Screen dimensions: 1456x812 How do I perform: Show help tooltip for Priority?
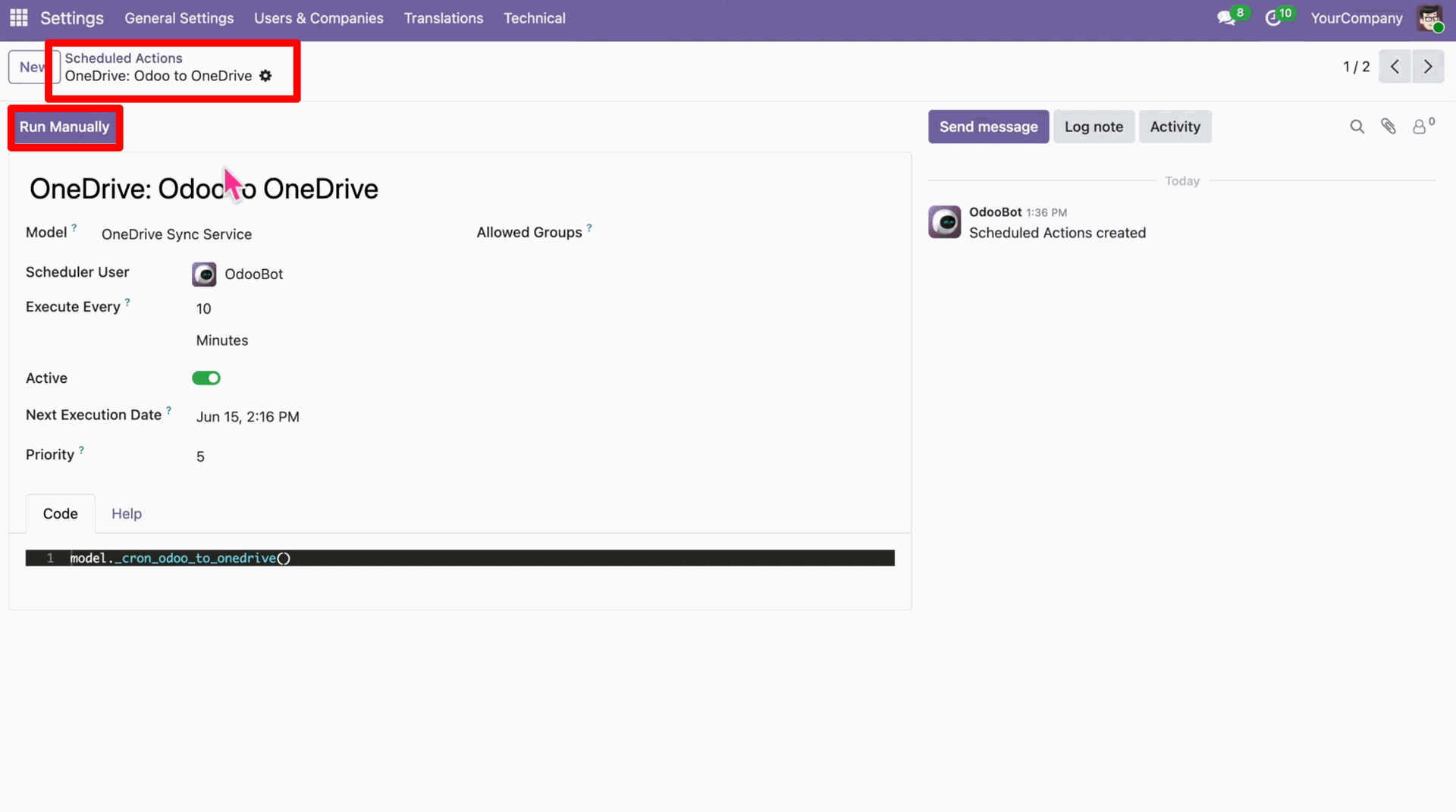coord(81,450)
